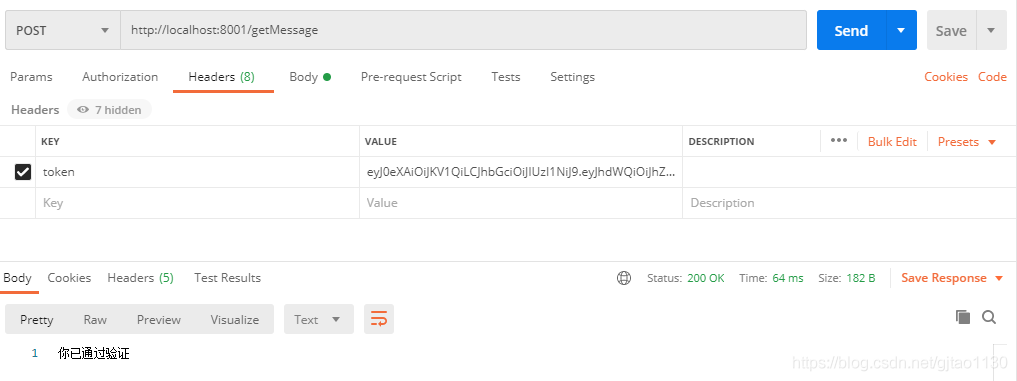Show the 7 hidden headers via eye icon

click(x=110, y=110)
